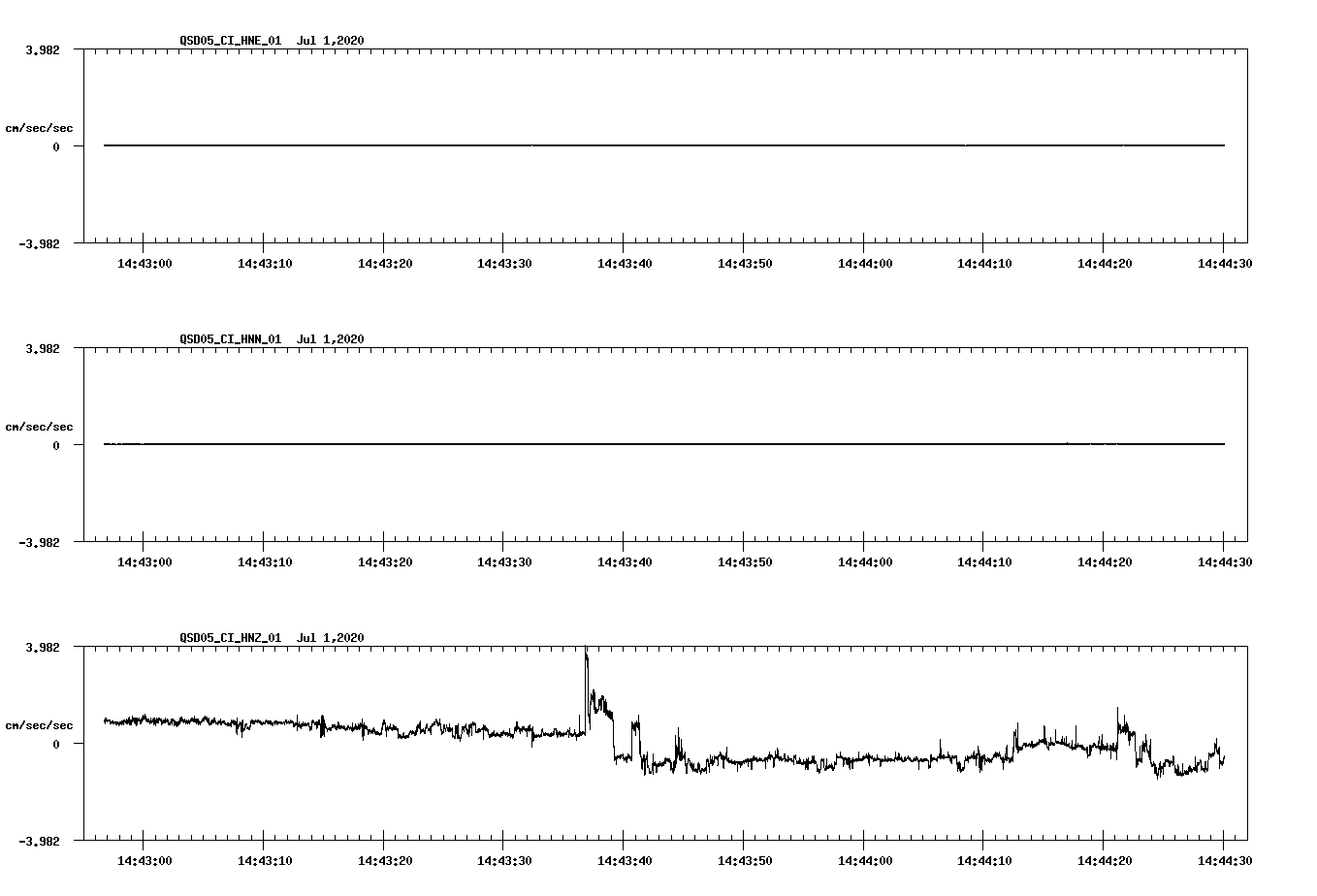
Task: Click the 14:43:30 time label under HNE plot
Action: 503,263
